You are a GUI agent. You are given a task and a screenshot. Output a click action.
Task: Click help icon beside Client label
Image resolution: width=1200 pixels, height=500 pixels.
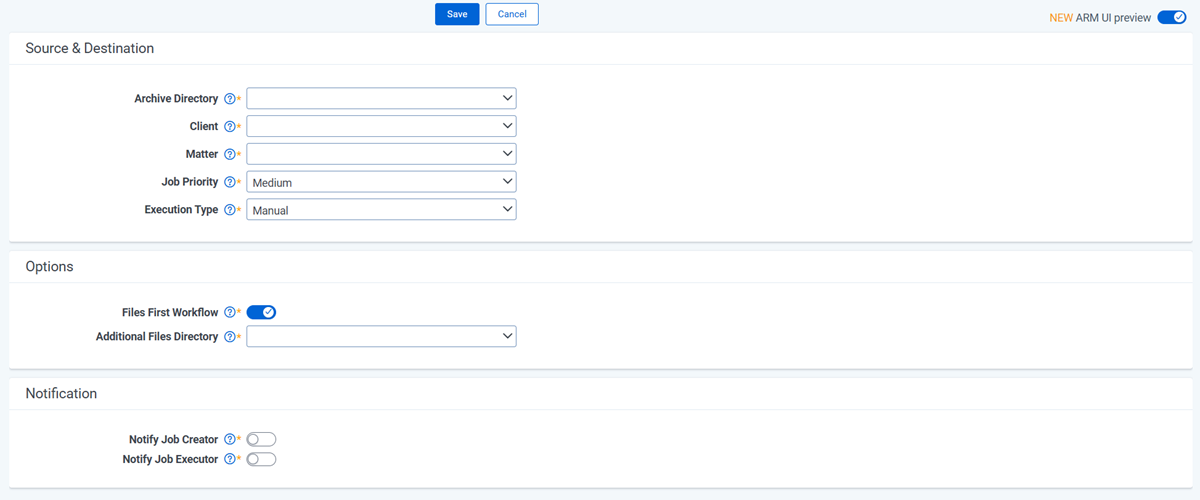230,127
